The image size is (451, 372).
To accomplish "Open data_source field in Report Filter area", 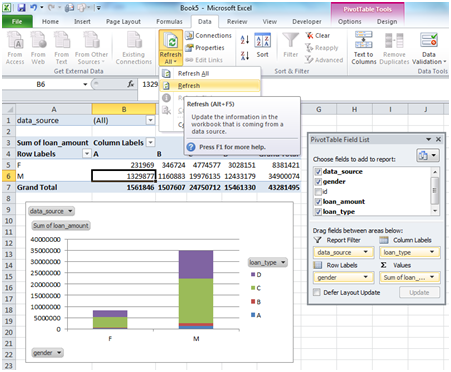I will click(343, 252).
